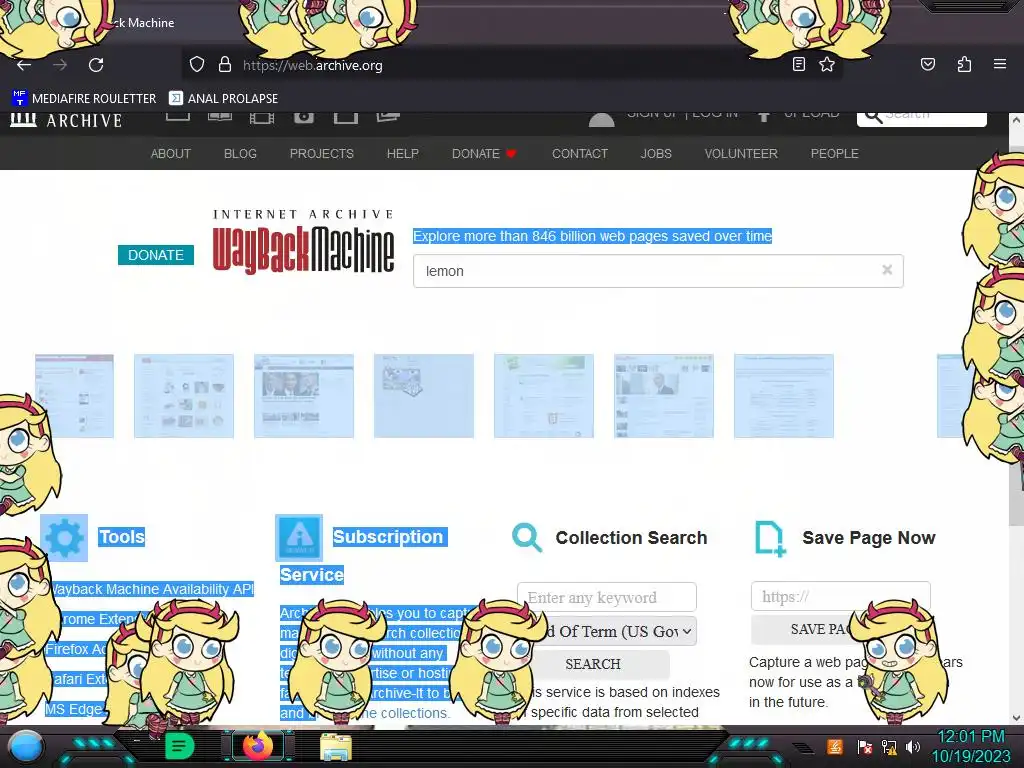
Task: Focus the 'Enter any keyword' field
Action: pyautogui.click(x=607, y=597)
